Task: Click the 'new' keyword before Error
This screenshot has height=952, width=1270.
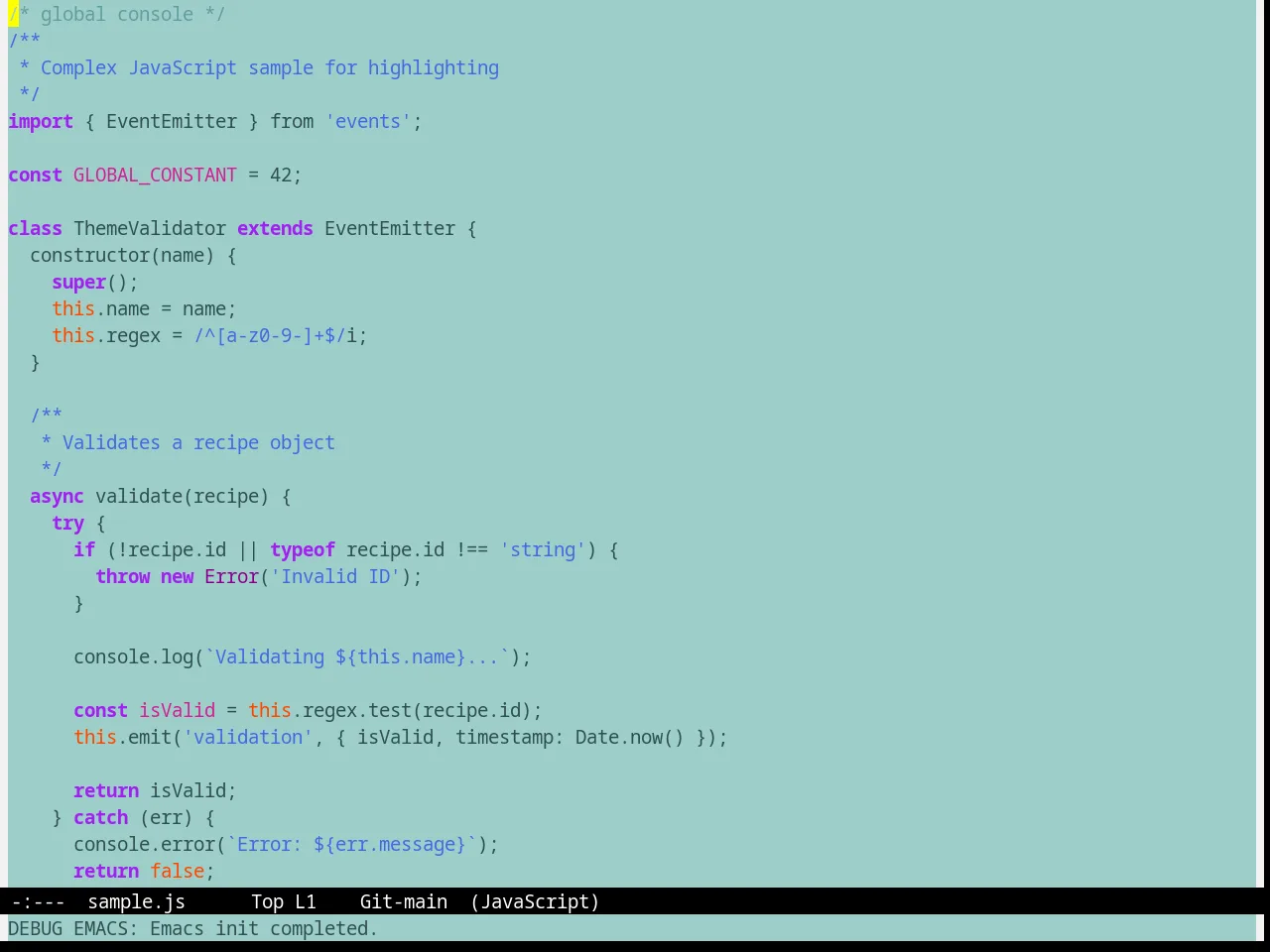Action: (x=177, y=576)
